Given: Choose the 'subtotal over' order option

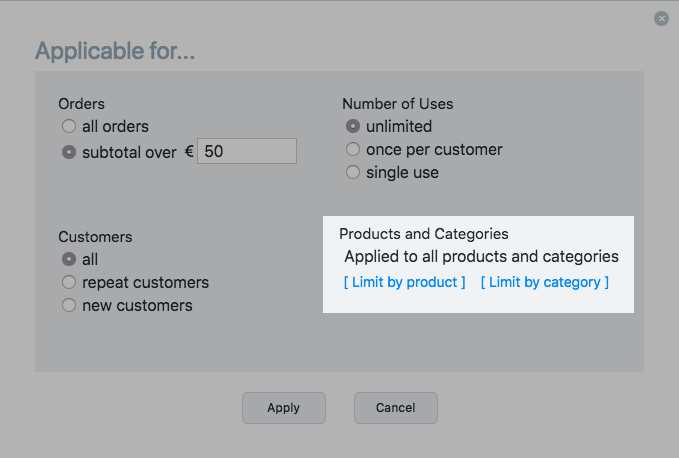Looking at the screenshot, I should click(68, 152).
